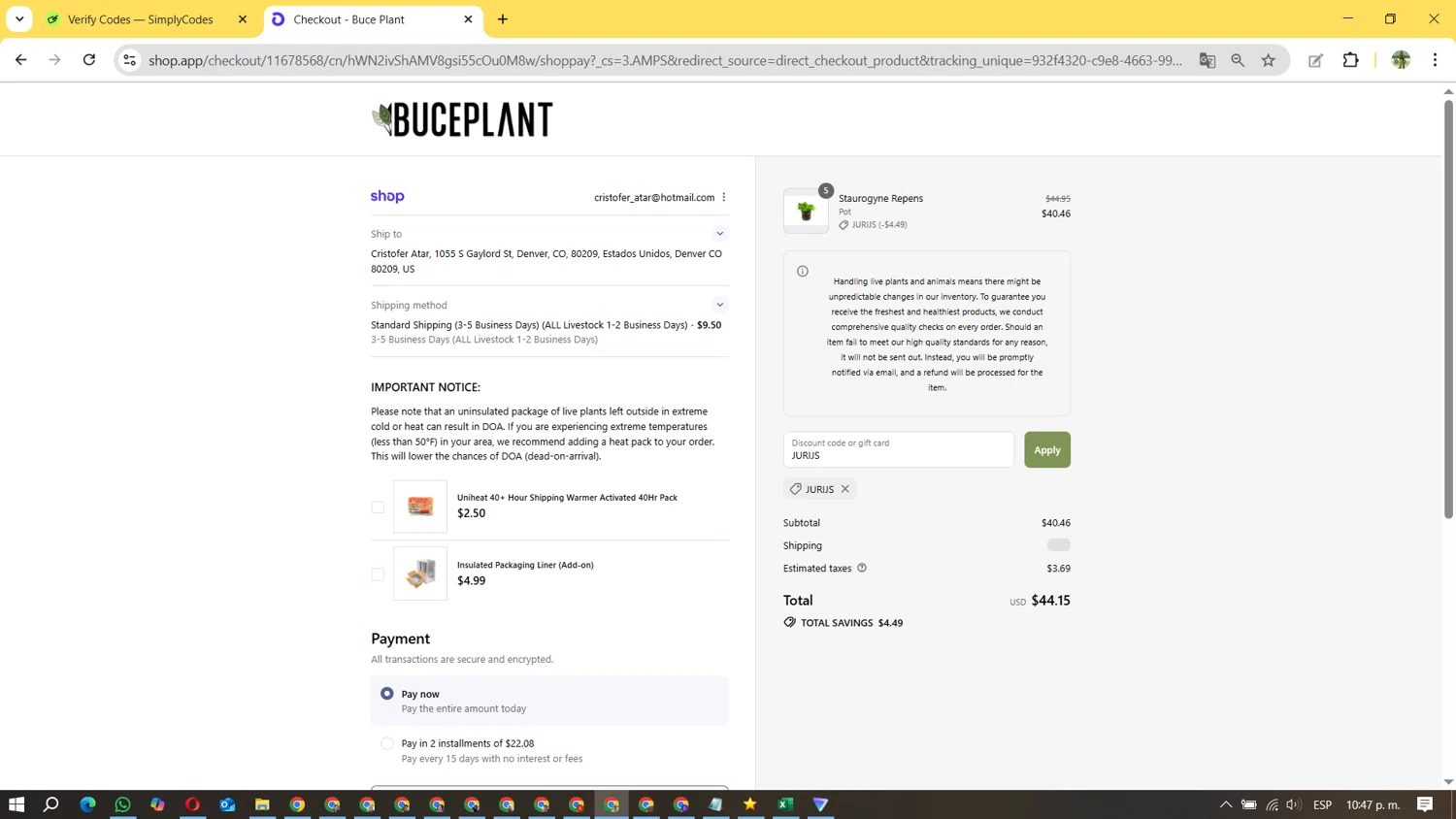This screenshot has width=1456, height=819.
Task: Switch to Verify Codes — SimplyCodes tab
Action: coord(140,19)
